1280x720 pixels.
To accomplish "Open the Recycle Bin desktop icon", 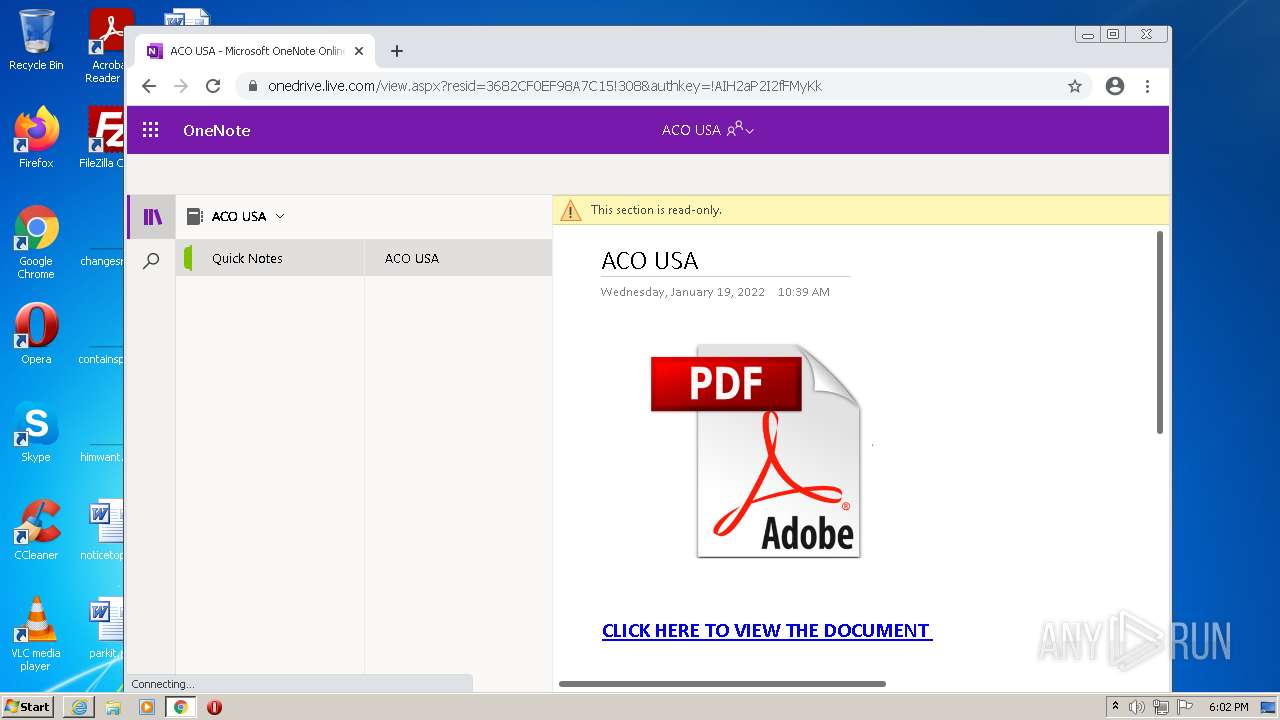I will point(36,40).
